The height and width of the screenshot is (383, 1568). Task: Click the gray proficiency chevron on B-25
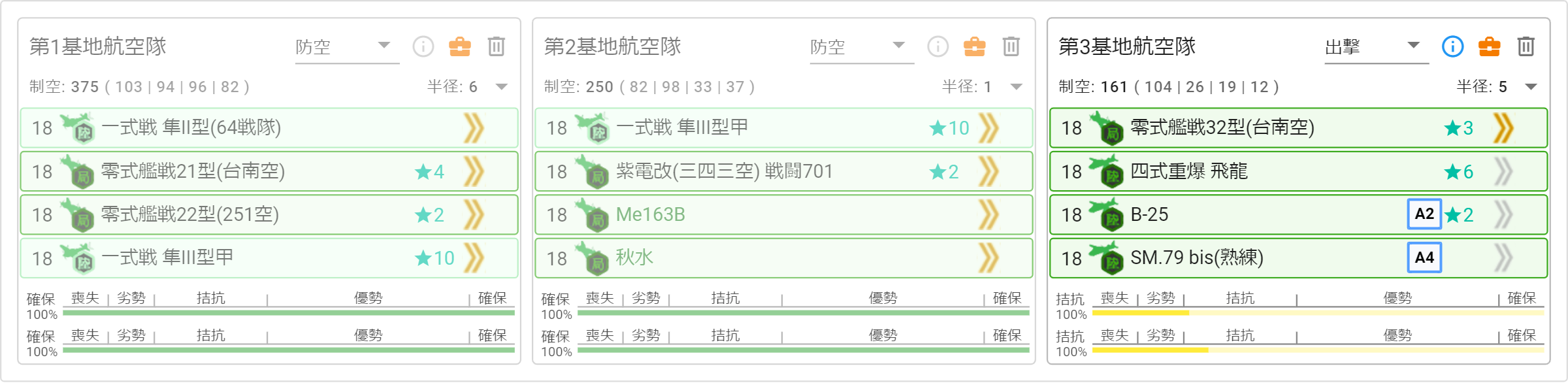1503,214
